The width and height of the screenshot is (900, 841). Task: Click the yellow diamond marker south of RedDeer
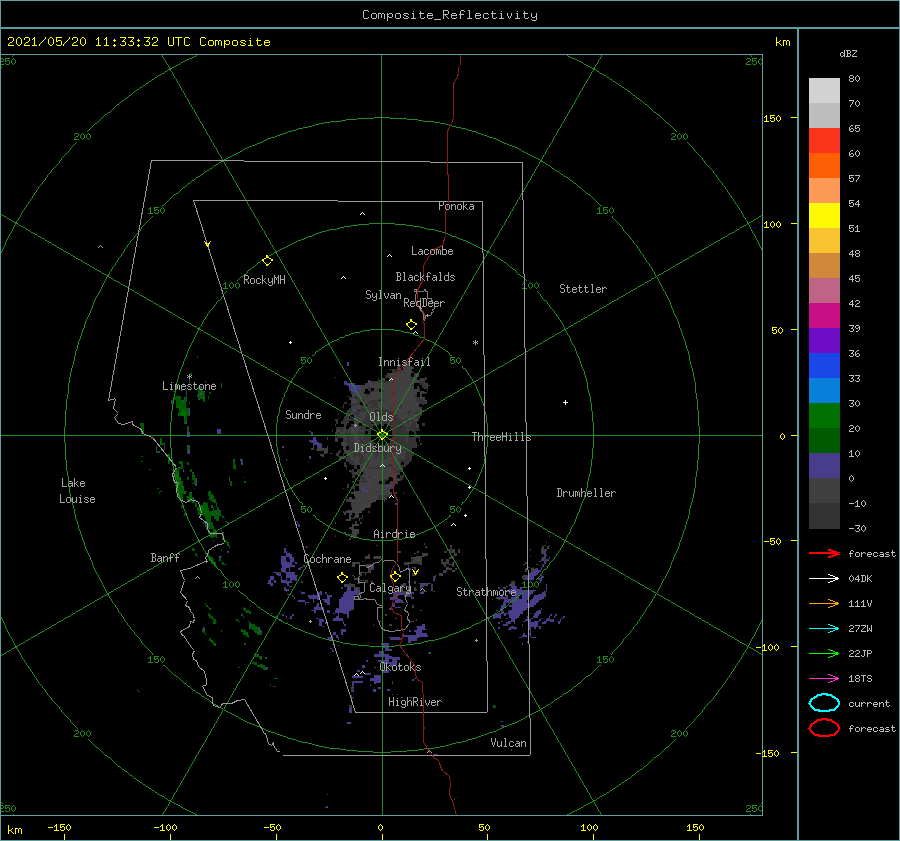pyautogui.click(x=411, y=324)
